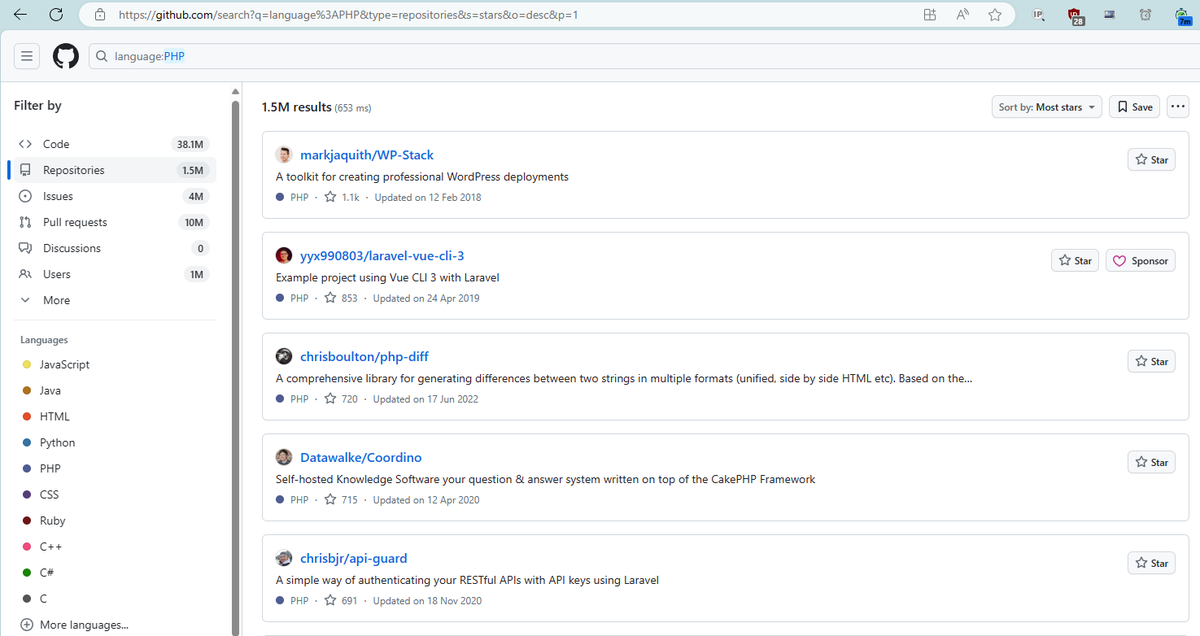The width and height of the screenshot is (1200, 636).
Task: Star the yyx990803/laravel-vue-cli-3 repository
Action: 1075,261
